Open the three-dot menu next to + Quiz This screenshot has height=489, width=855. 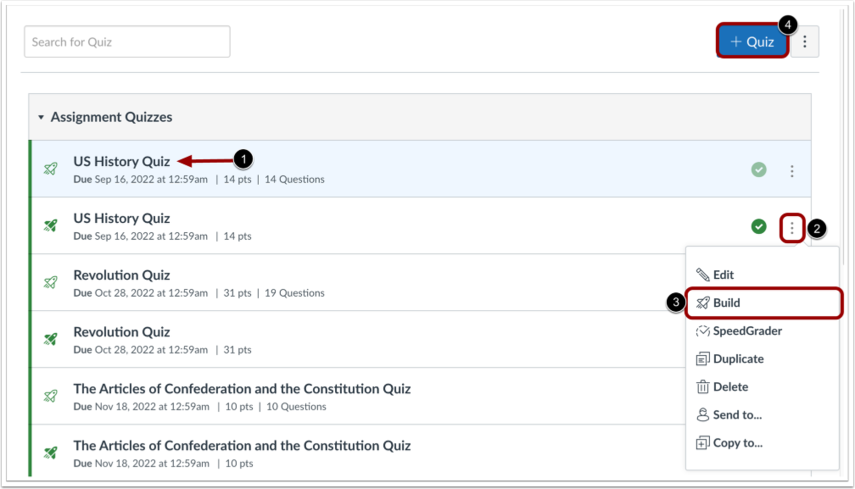[805, 41]
